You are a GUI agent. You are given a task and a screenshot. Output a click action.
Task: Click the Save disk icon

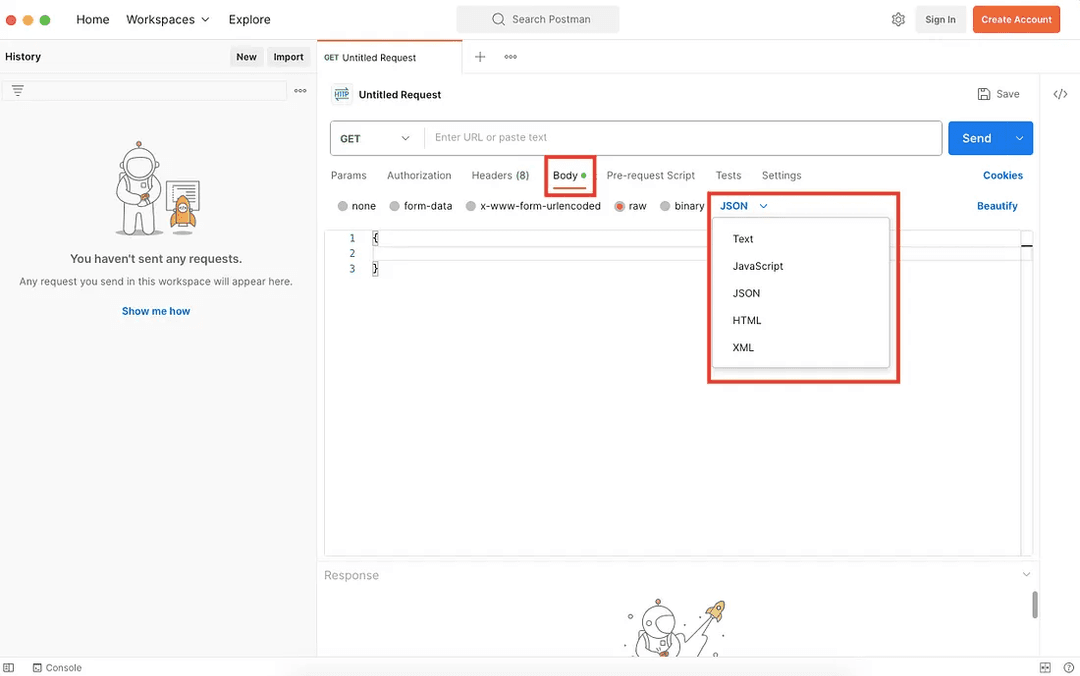point(984,94)
